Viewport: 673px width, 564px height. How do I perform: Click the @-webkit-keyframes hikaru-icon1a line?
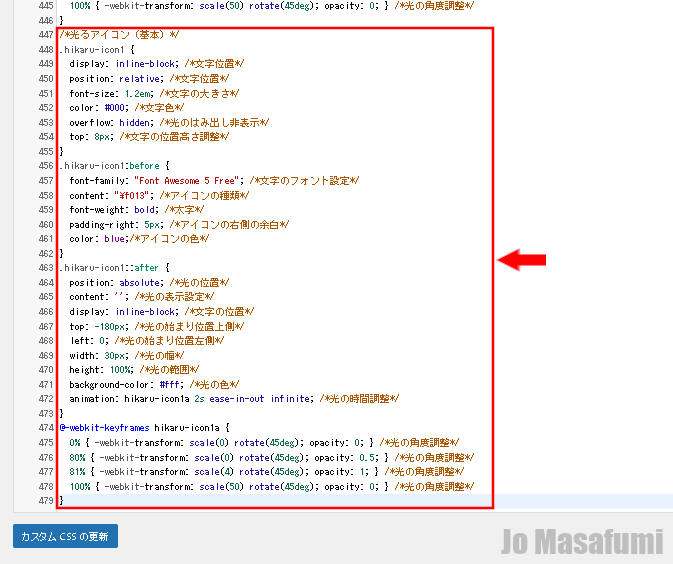(145, 428)
